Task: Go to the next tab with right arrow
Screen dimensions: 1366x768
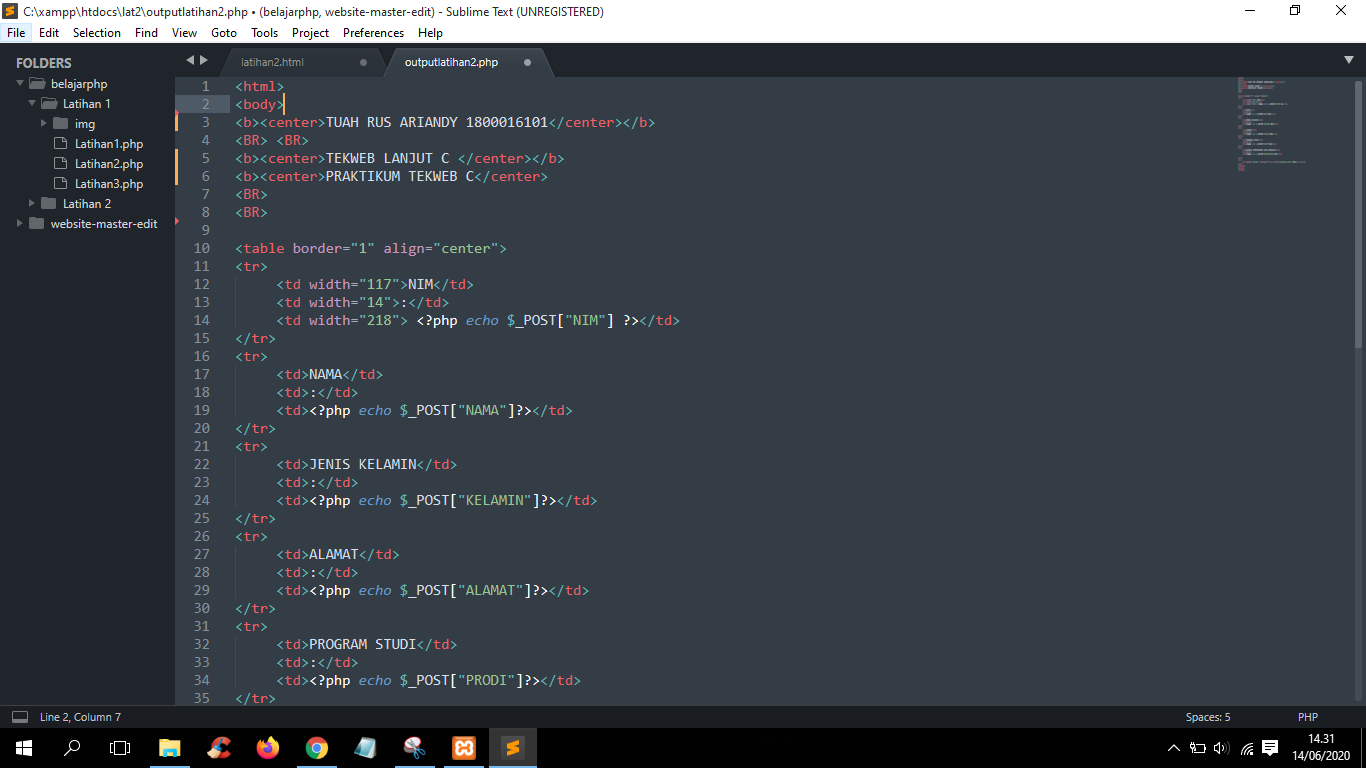Action: point(204,60)
